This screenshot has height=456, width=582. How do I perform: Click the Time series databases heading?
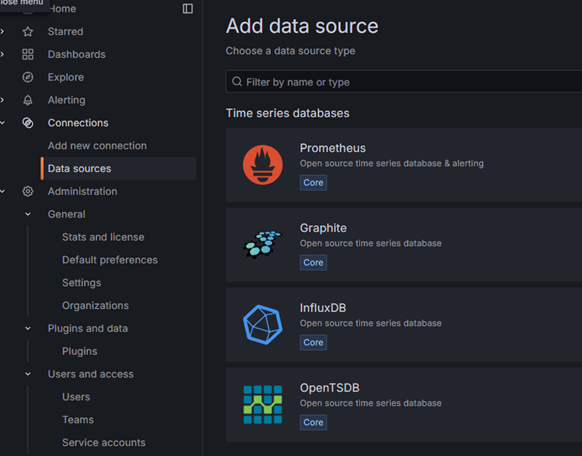point(288,113)
